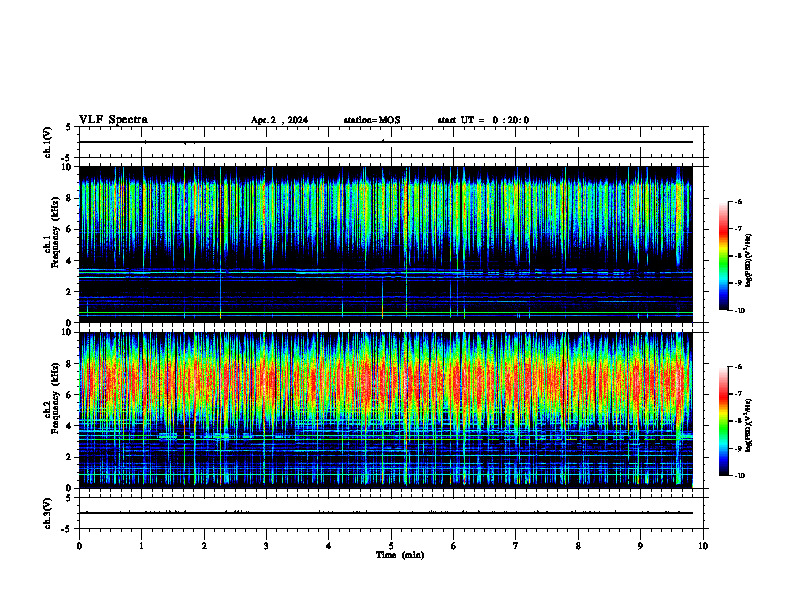Click the -10 label on ch.2 color bar
This screenshot has height=612, width=792.
point(740,476)
